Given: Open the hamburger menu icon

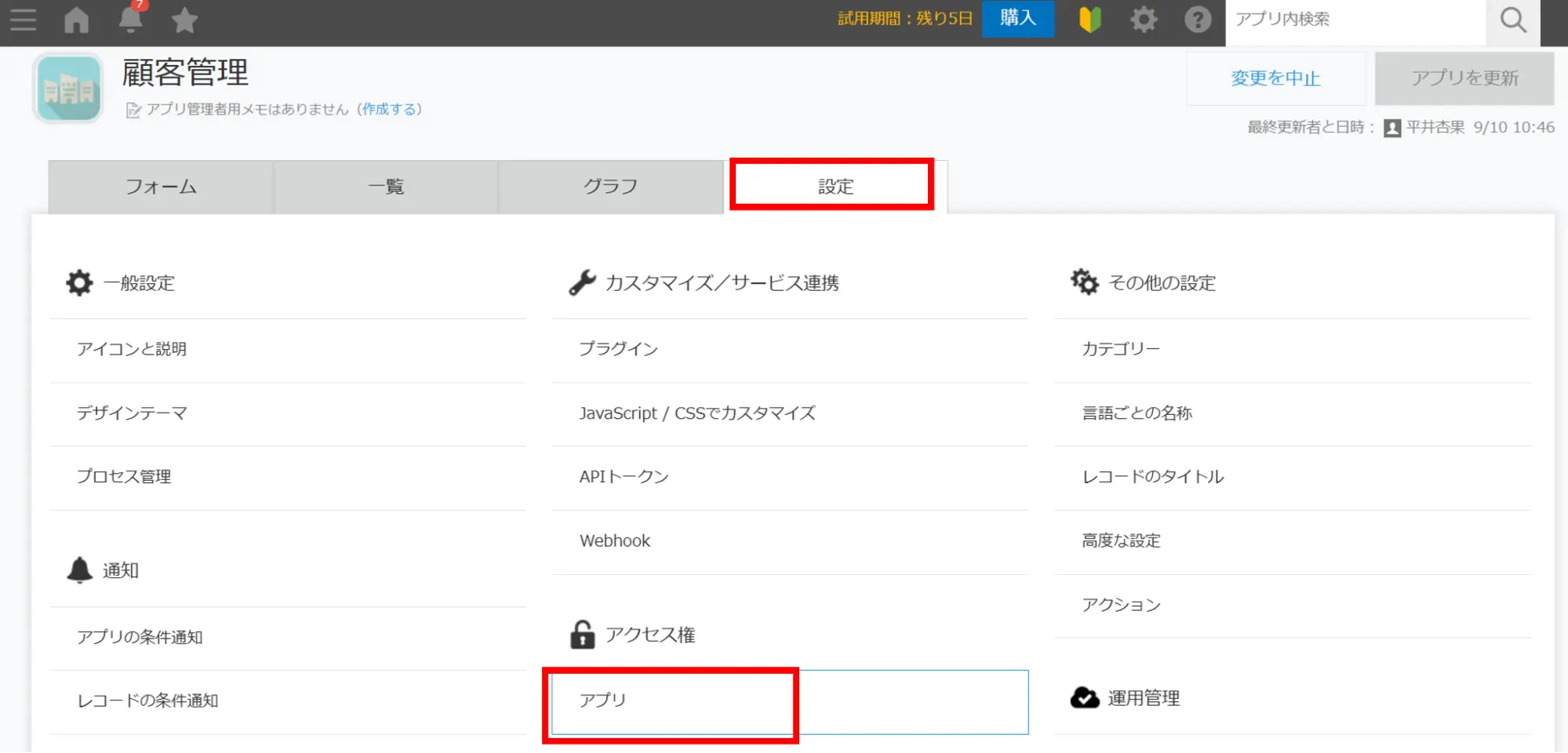Looking at the screenshot, I should 23,20.
